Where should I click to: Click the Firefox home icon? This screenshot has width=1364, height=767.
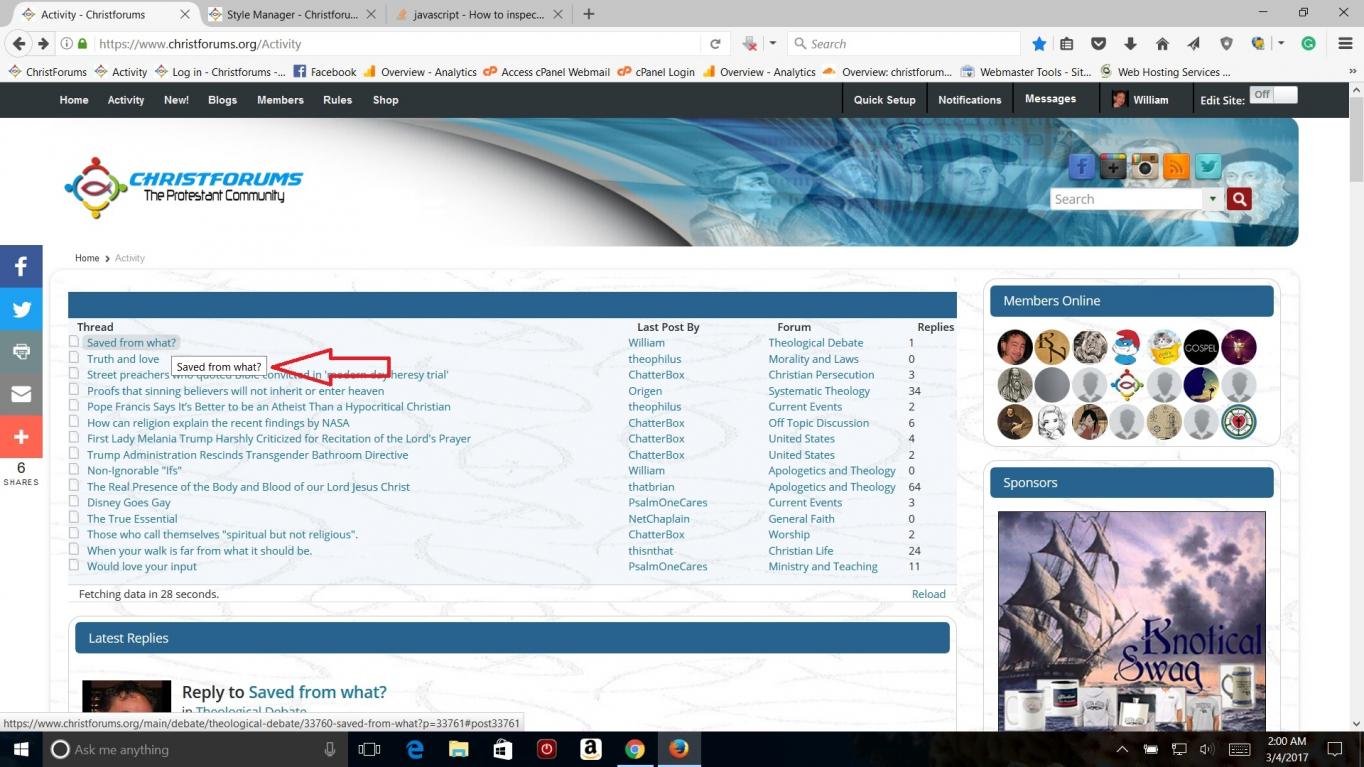point(1162,44)
